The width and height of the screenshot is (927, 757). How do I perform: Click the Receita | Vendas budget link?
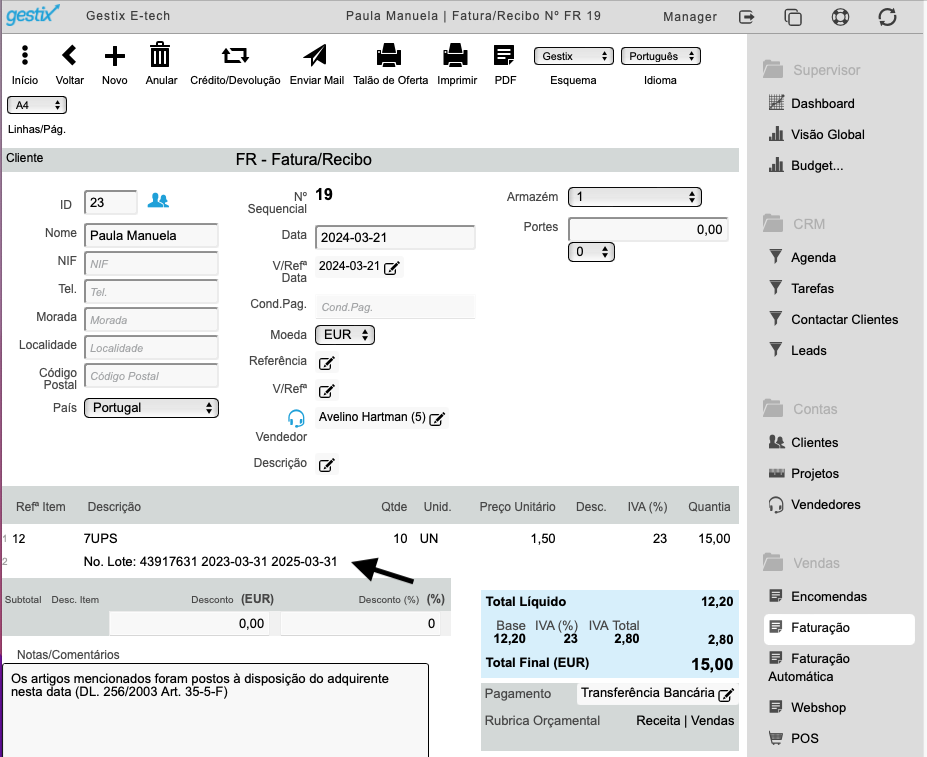[x=685, y=720]
